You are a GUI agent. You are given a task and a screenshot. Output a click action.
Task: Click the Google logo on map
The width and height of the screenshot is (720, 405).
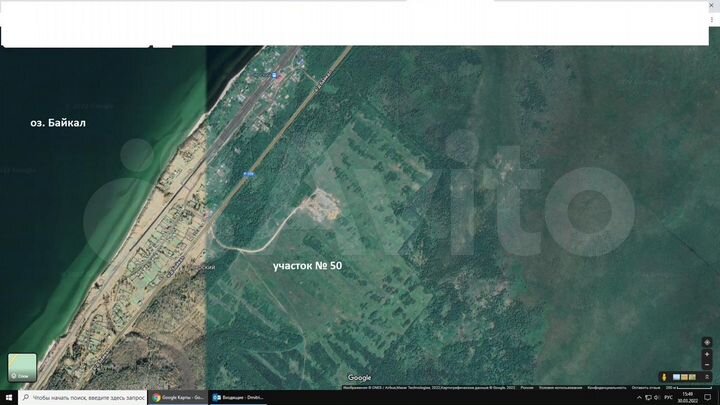tap(360, 377)
